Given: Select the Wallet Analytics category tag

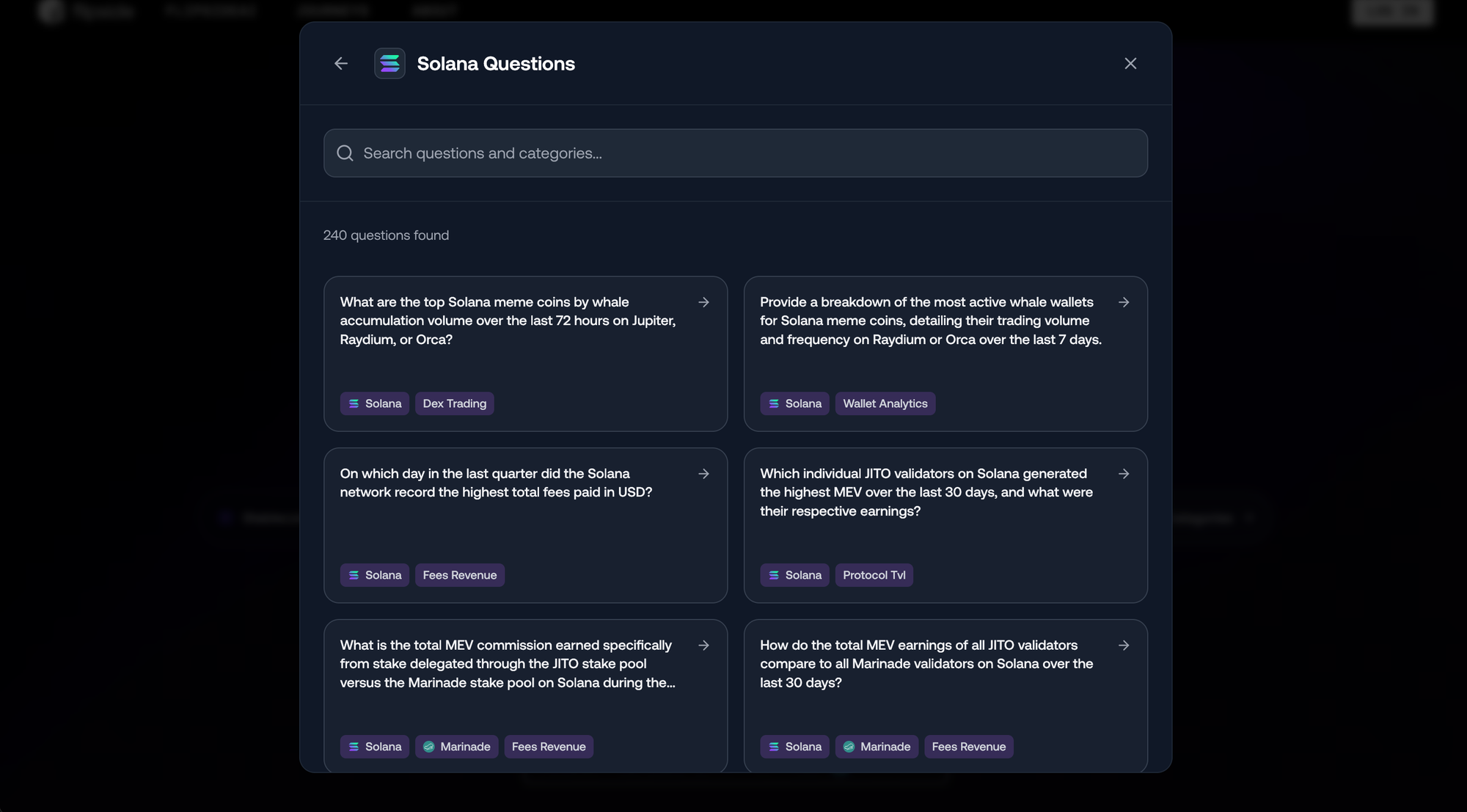Looking at the screenshot, I should pyautogui.click(x=885, y=403).
